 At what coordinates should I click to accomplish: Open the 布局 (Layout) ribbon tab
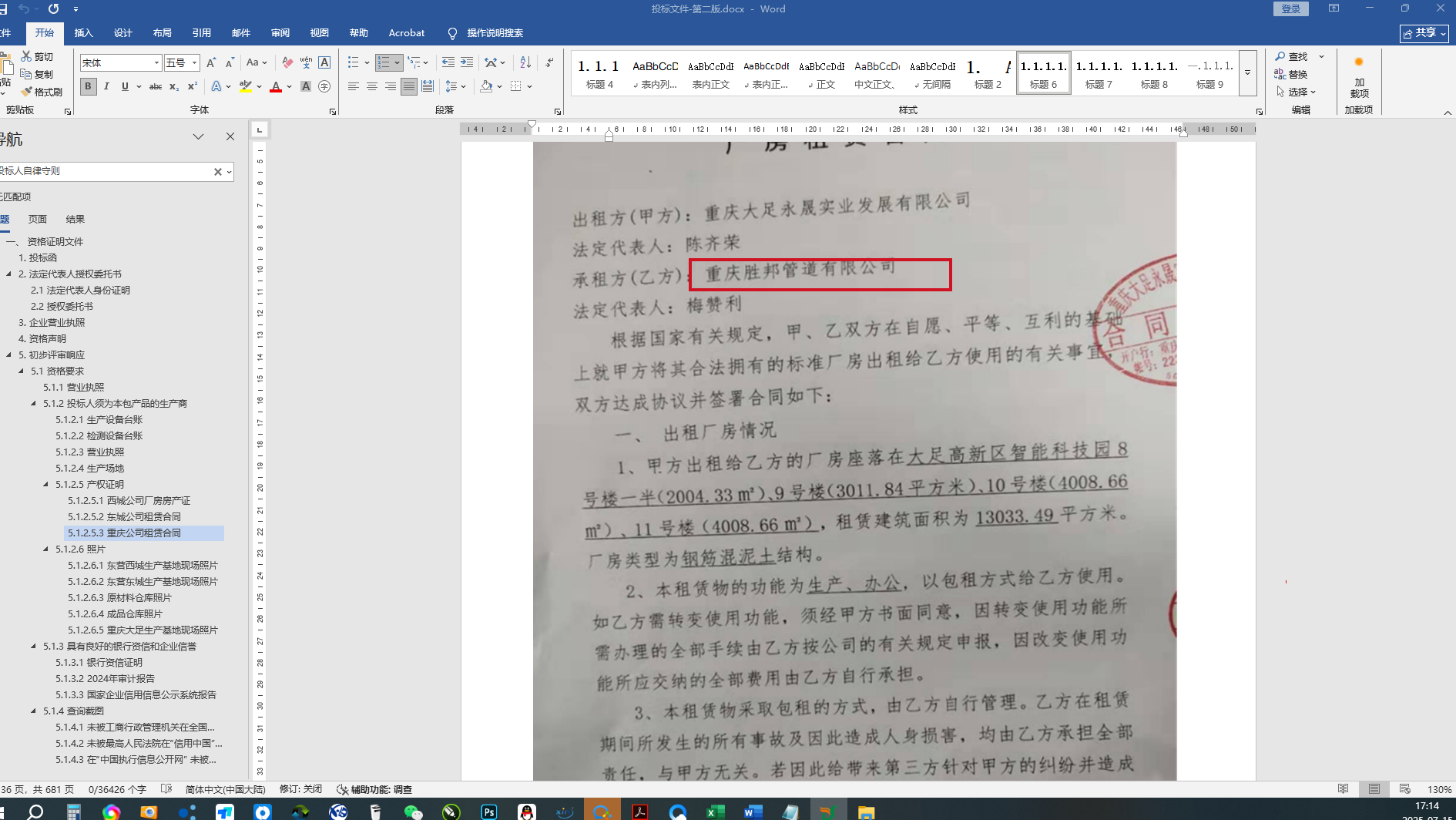click(162, 33)
